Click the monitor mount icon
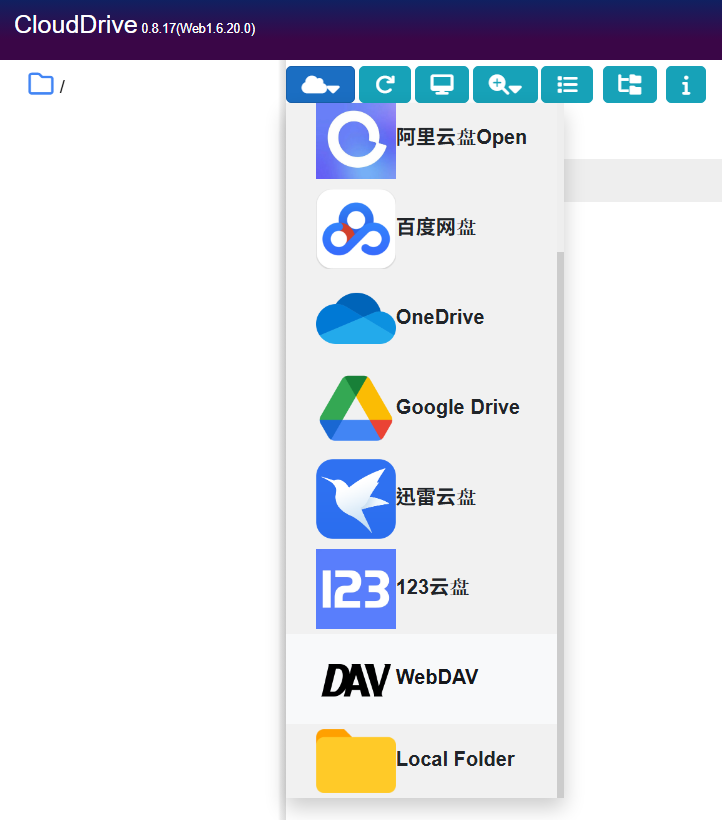The image size is (722, 820). [442, 84]
